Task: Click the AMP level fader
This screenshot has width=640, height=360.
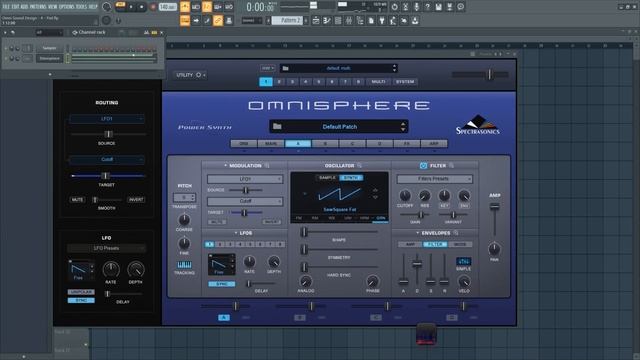Action: tap(494, 207)
